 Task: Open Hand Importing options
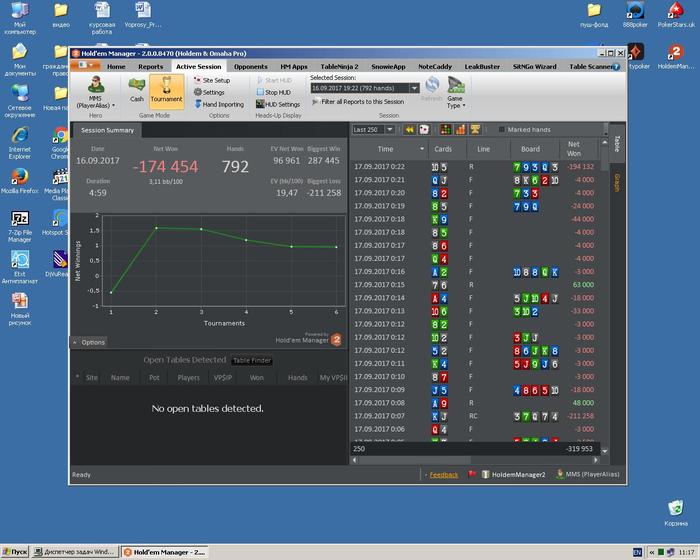219,104
